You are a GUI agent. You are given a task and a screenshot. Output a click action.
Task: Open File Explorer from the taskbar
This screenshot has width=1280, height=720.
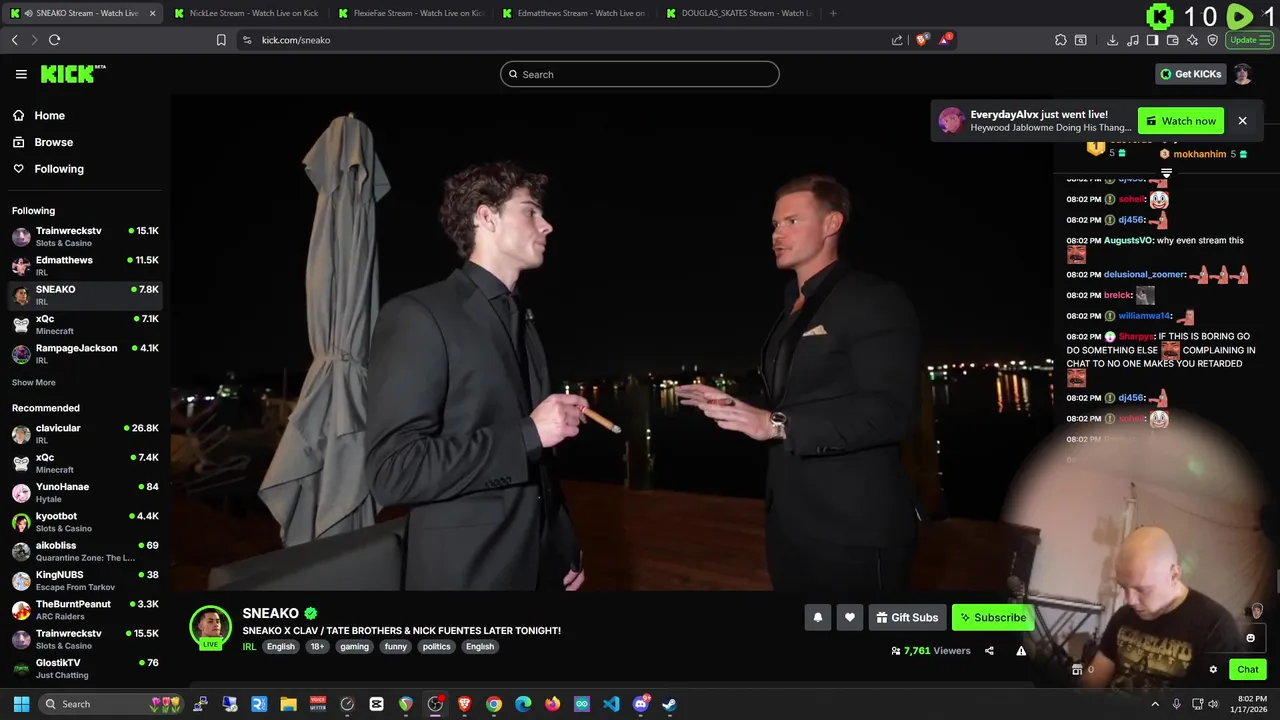(288, 704)
